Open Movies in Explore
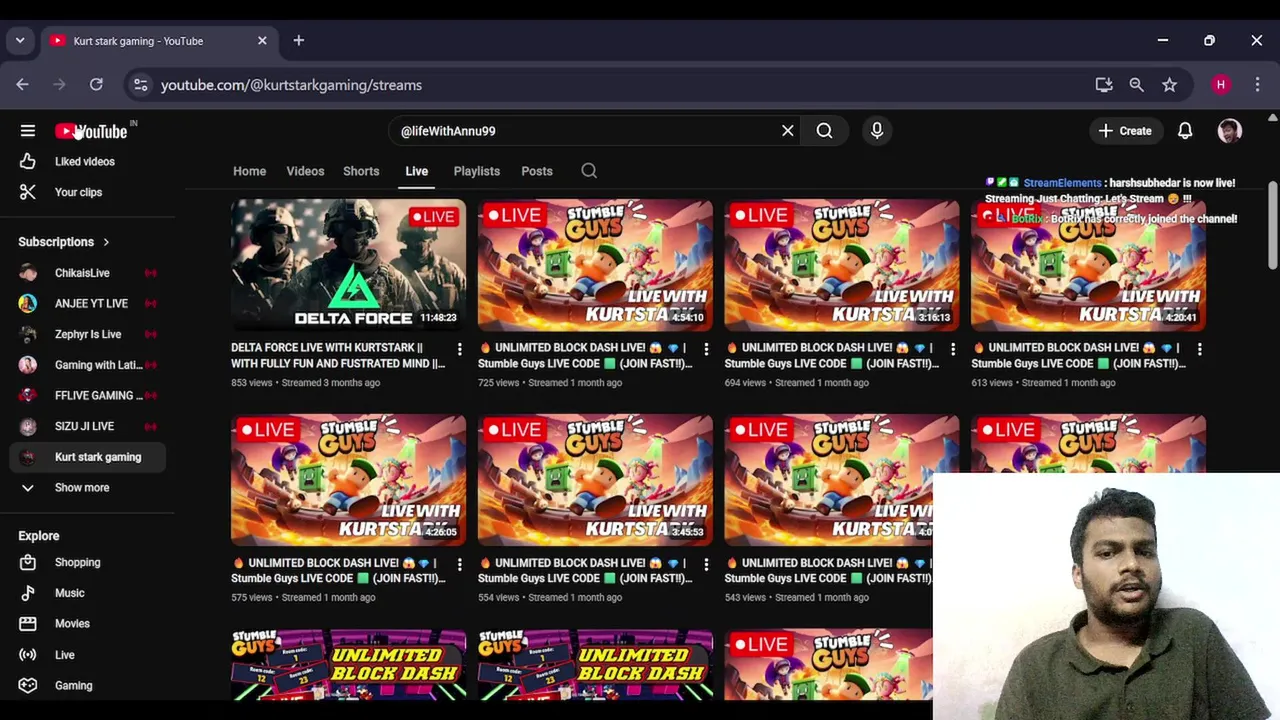Image resolution: width=1280 pixels, height=720 pixels. [x=88, y=623]
